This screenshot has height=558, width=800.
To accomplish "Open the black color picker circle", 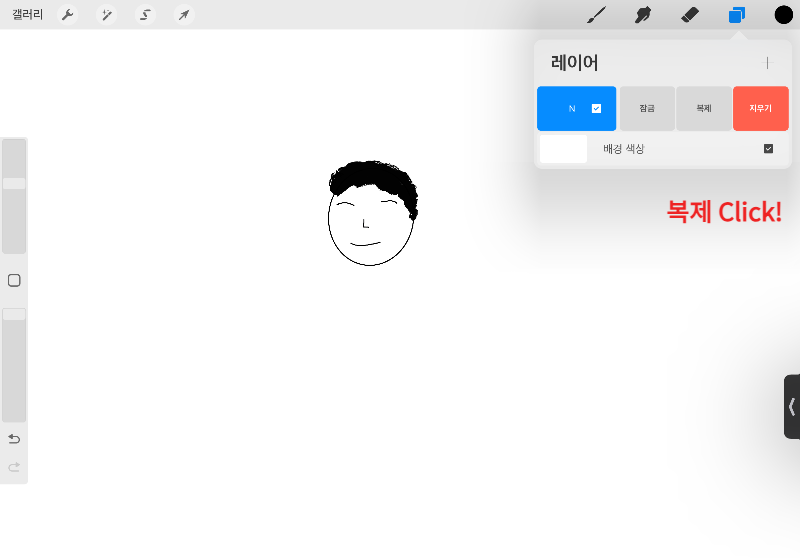I will (784, 15).
